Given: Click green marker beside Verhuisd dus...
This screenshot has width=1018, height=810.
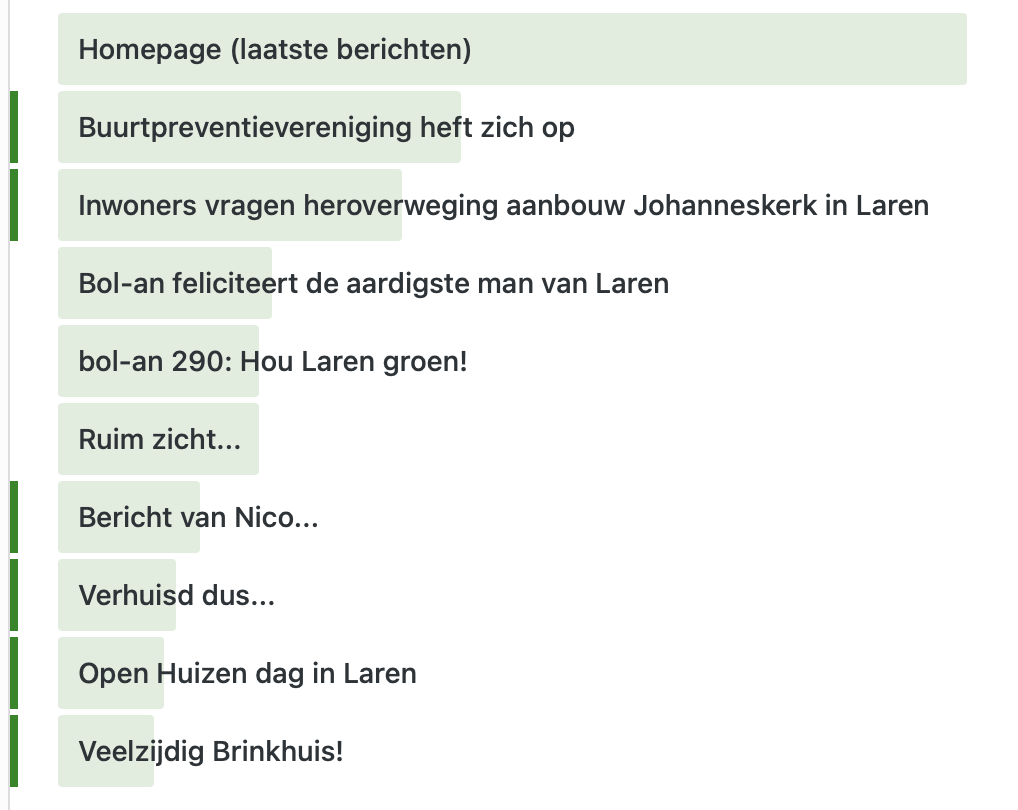Looking at the screenshot, I should [x=14, y=595].
